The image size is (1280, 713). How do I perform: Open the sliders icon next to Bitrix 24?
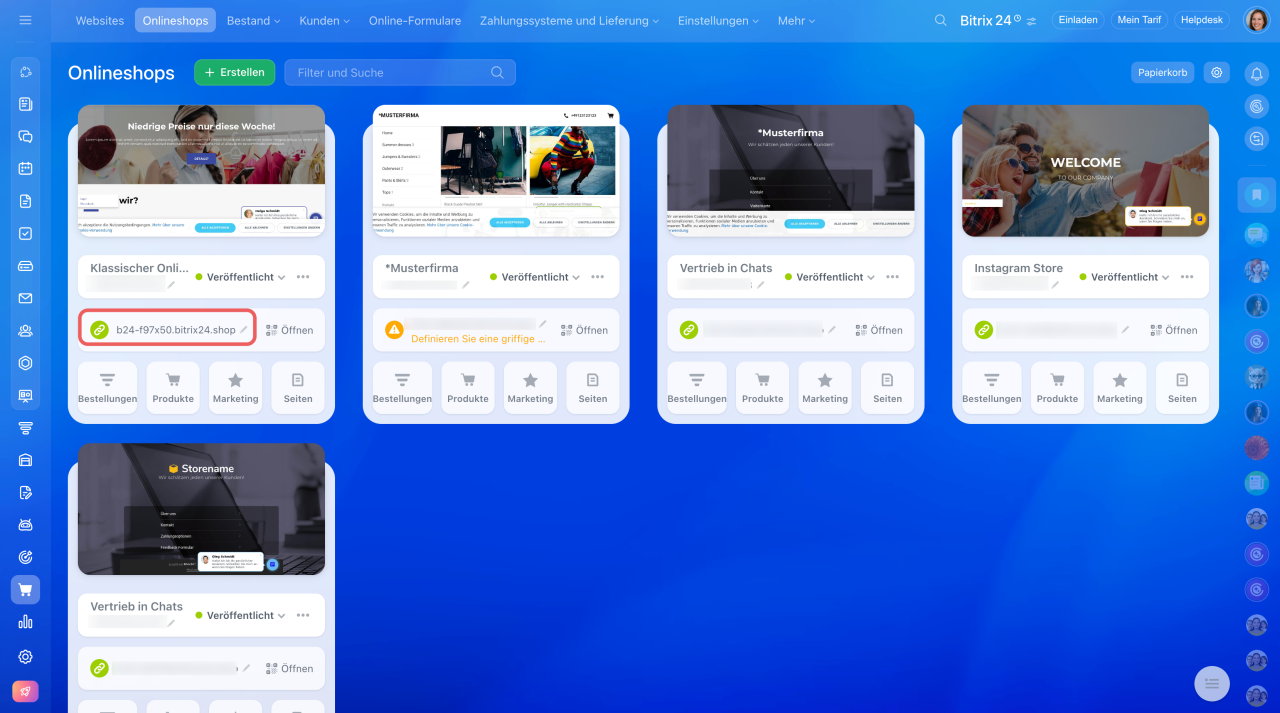pos(1032,21)
